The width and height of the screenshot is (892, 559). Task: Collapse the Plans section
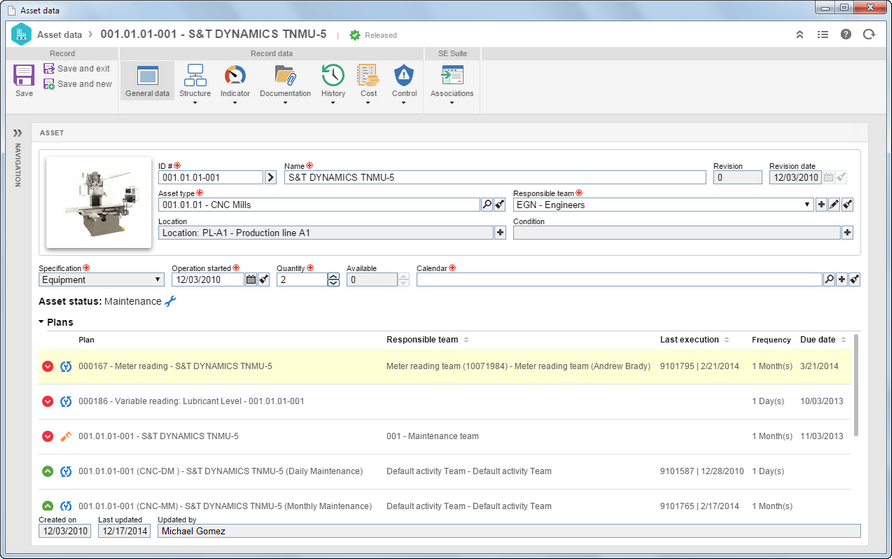click(41, 322)
